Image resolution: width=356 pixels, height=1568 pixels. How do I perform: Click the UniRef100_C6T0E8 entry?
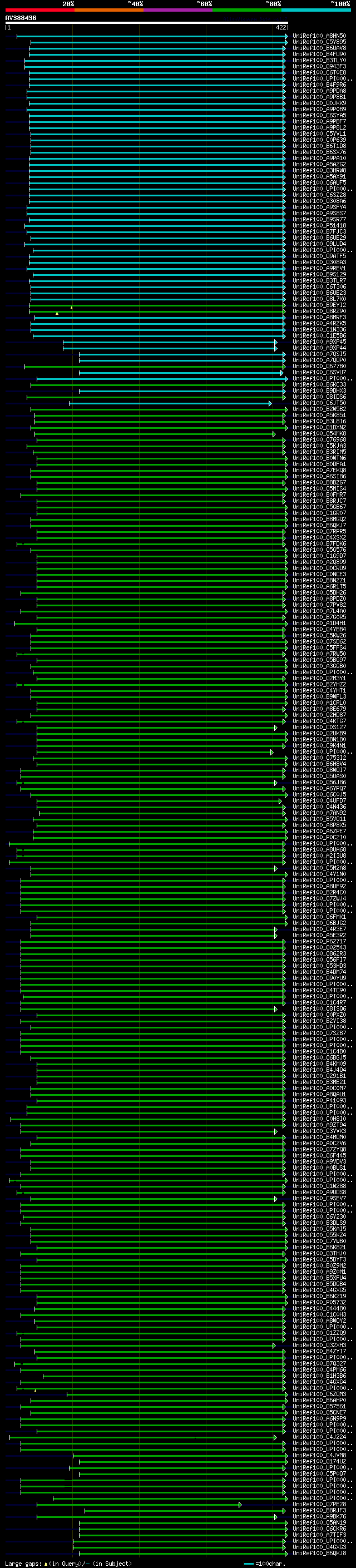tap(319, 72)
